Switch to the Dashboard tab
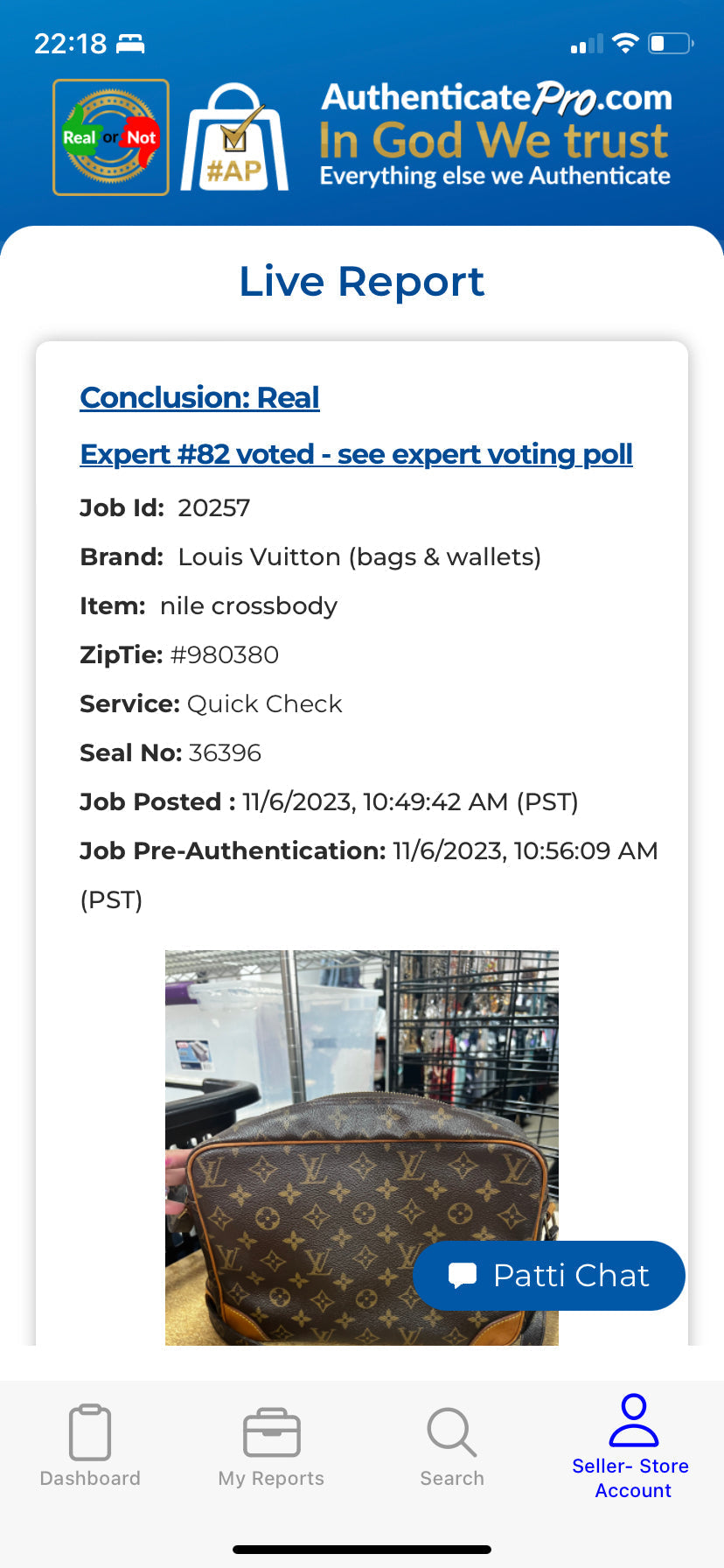 click(90, 1478)
